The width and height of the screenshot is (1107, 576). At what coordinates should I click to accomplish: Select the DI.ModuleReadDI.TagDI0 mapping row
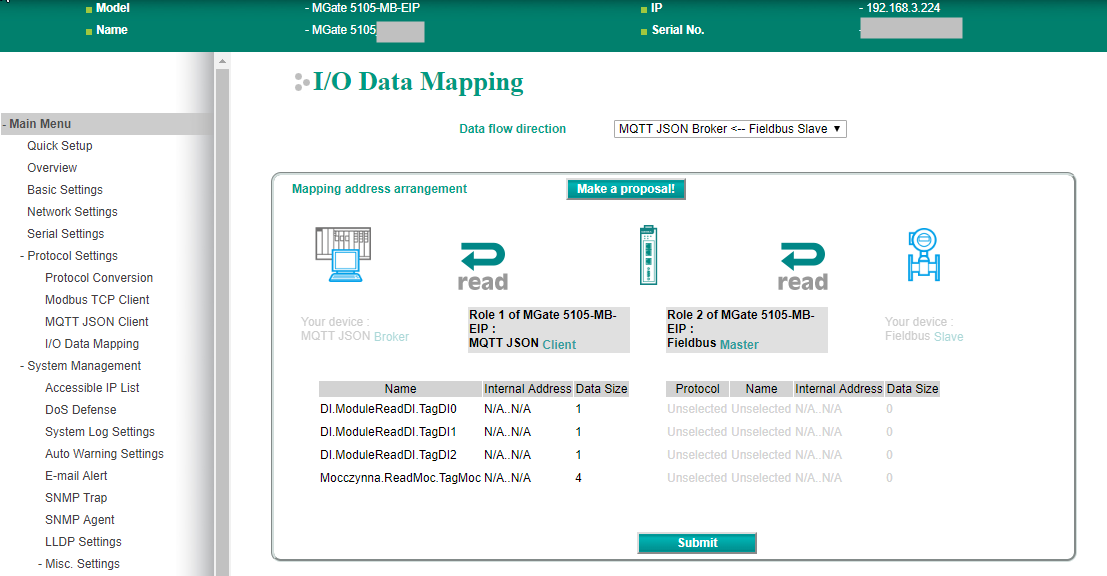(388, 409)
